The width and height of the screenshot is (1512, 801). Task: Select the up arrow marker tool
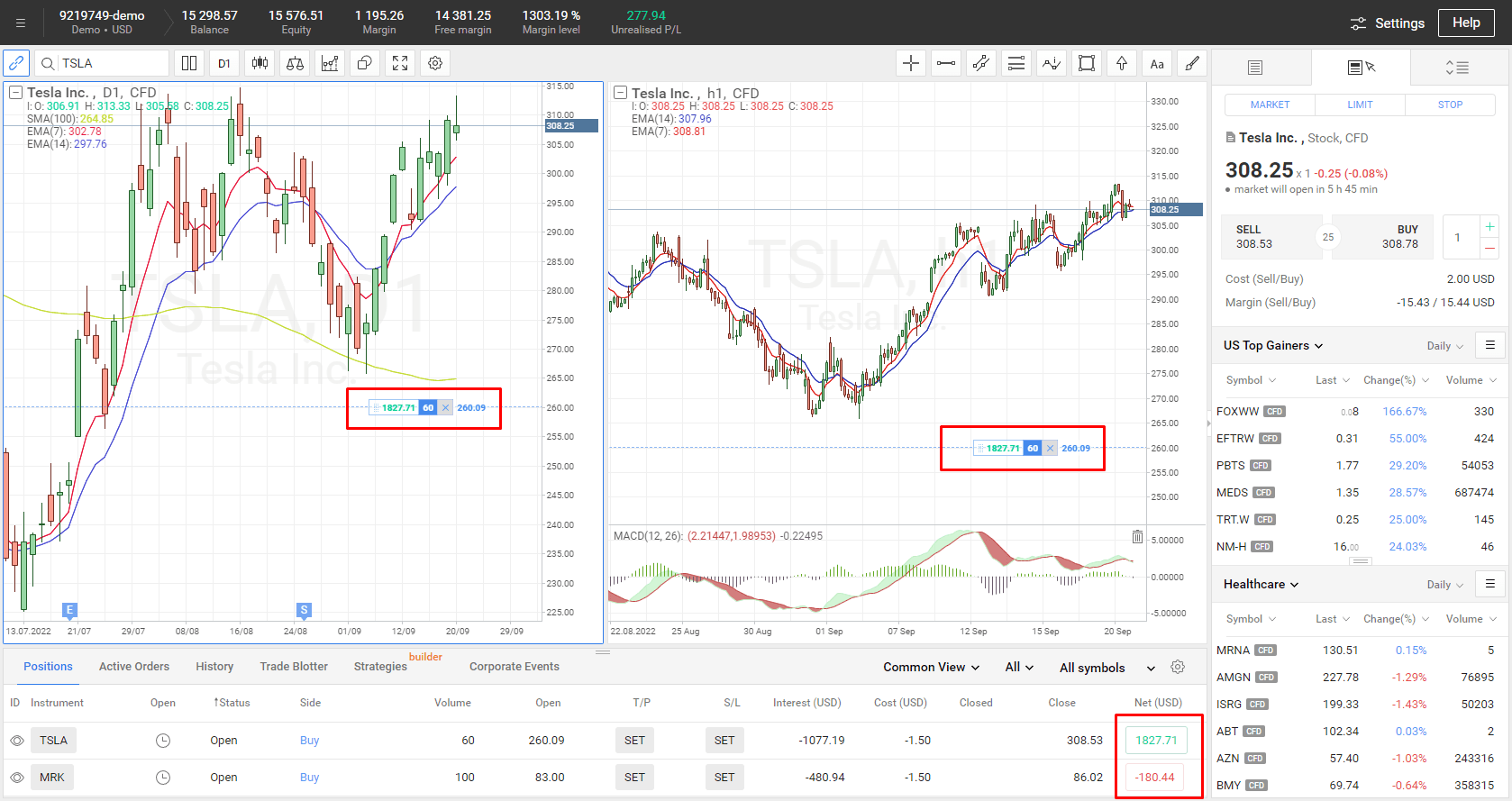pos(1122,63)
